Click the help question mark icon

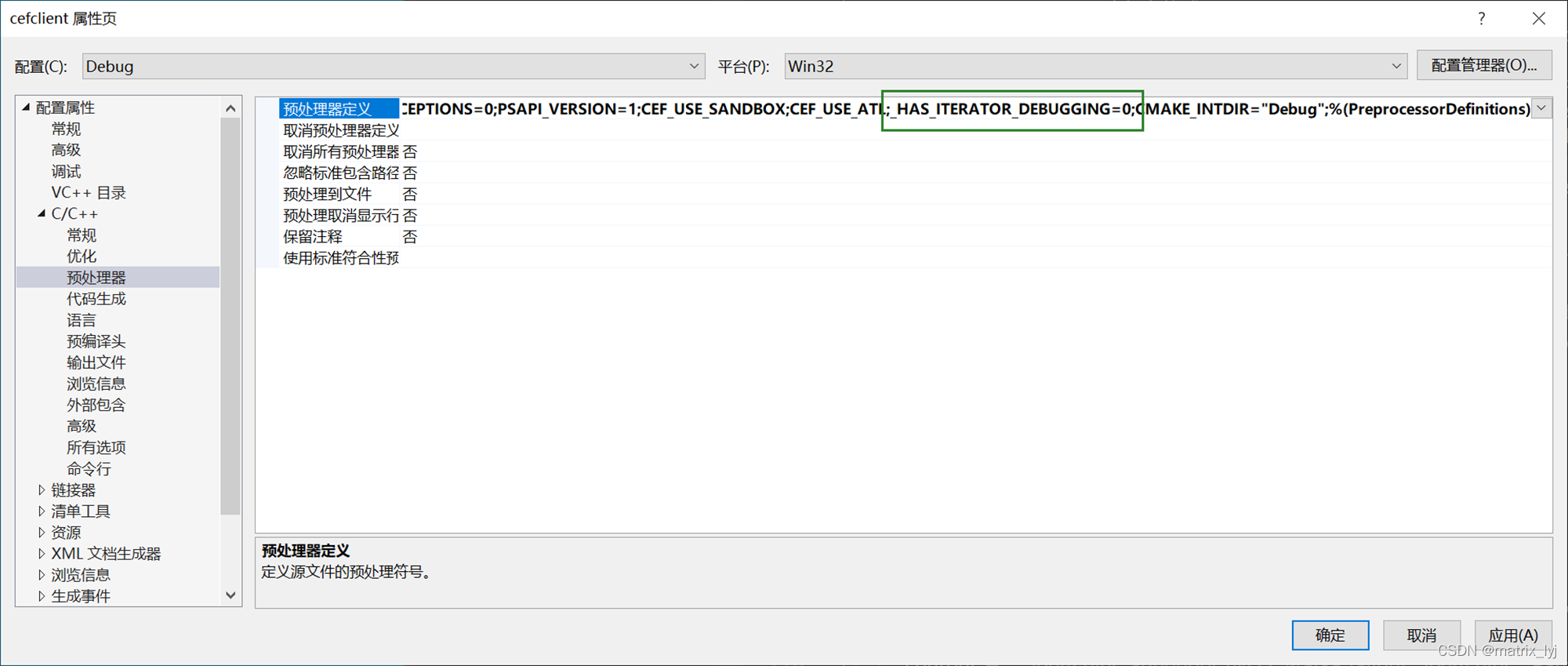1481,18
